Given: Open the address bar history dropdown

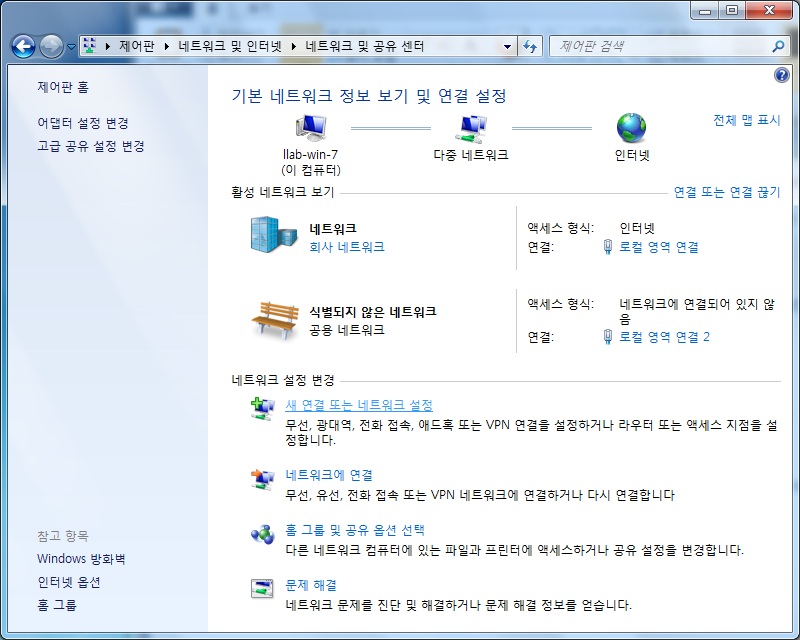Looking at the screenshot, I should pyautogui.click(x=507, y=46).
